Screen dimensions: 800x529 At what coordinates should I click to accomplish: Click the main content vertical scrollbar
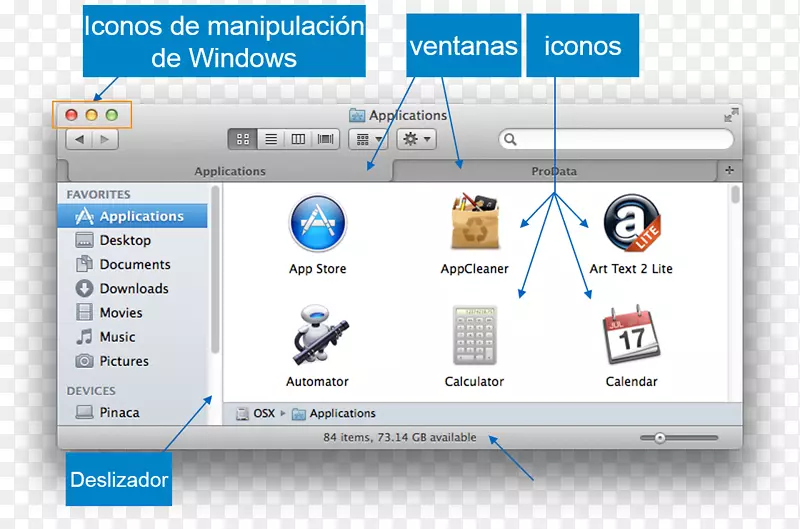coord(735,195)
